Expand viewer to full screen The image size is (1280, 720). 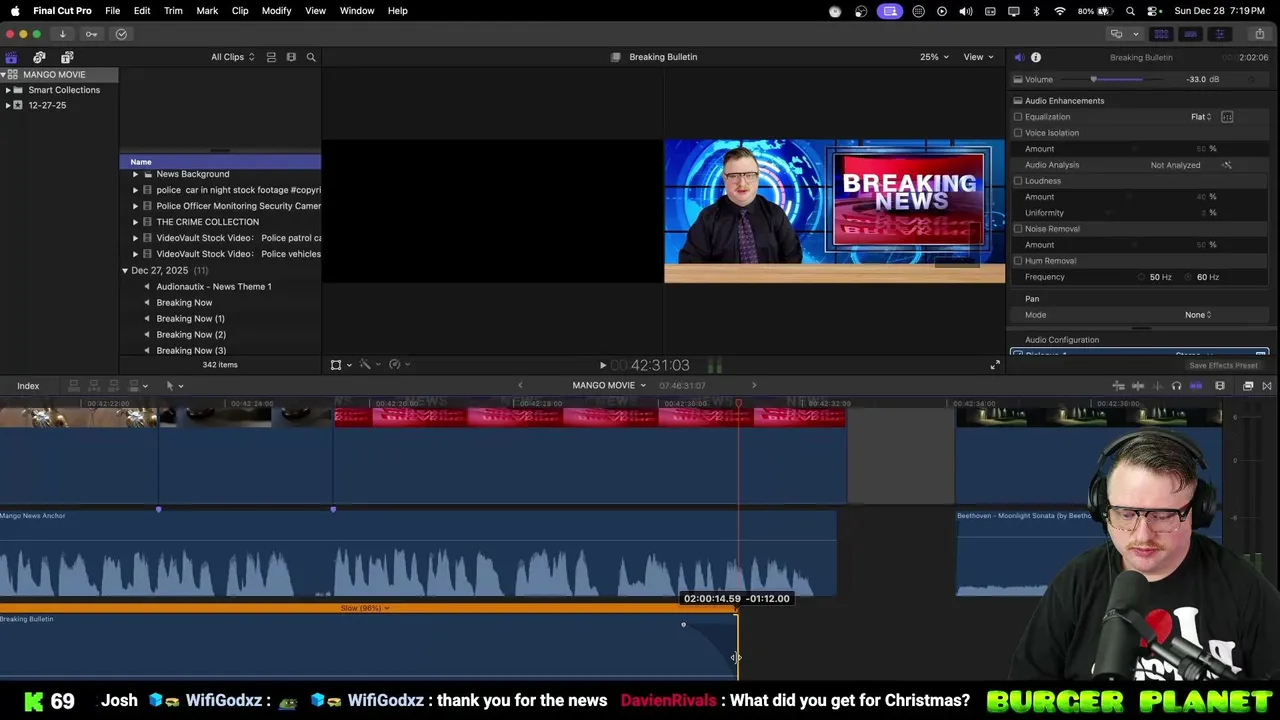994,366
